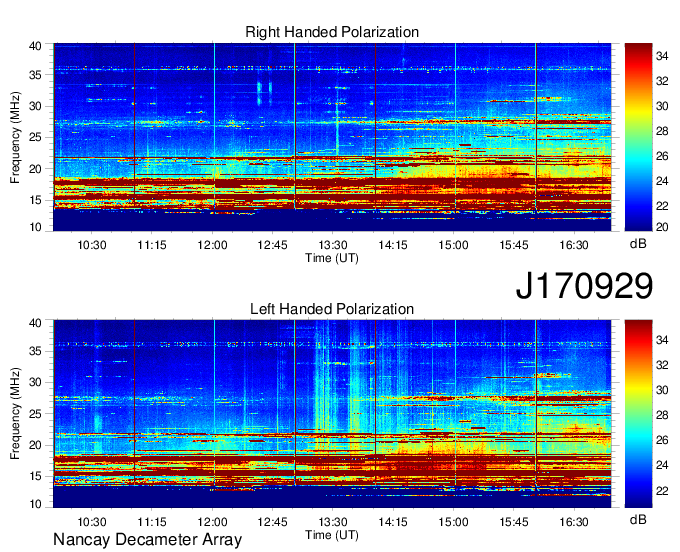Screen dimensions: 680x552
Task: Click the 16:30 time tick on Left Handed plot
Action: tap(574, 522)
